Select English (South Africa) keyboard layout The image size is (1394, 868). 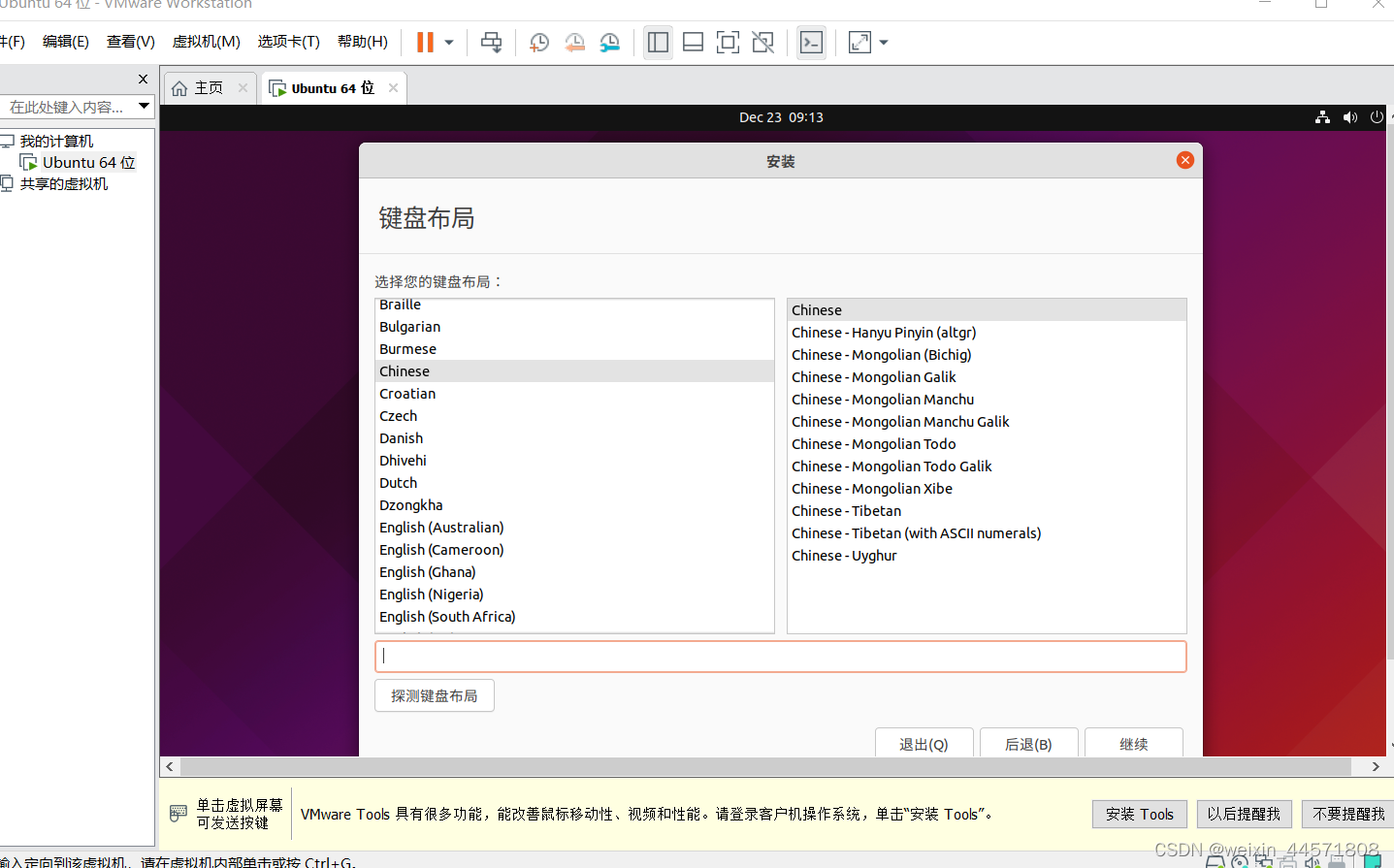point(574,617)
